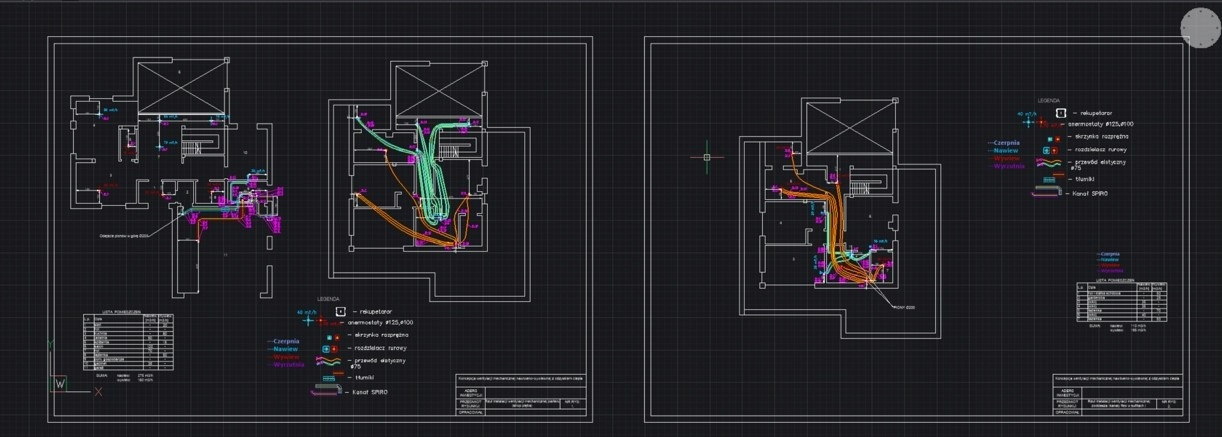
Task: Click the rekuperator symbol in the left sheet legend
Action: pos(341,311)
